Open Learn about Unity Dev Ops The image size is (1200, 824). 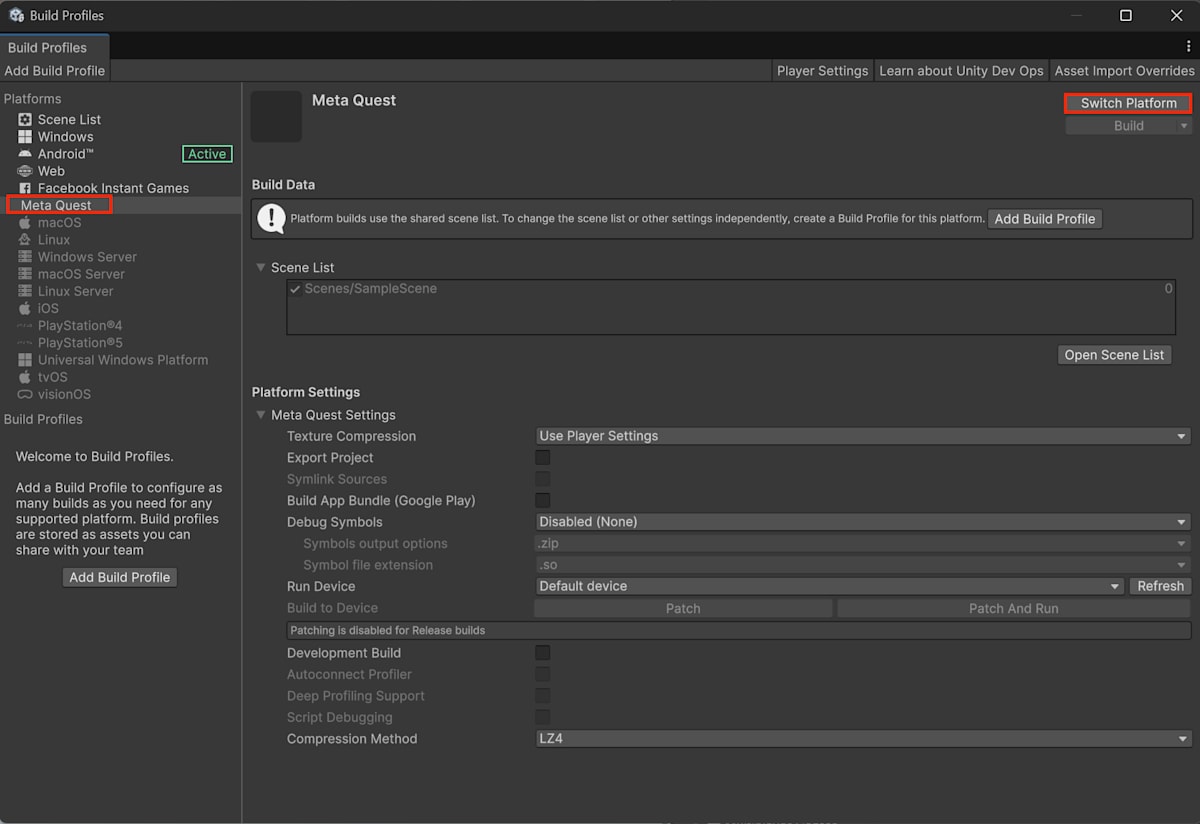pyautogui.click(x=962, y=71)
